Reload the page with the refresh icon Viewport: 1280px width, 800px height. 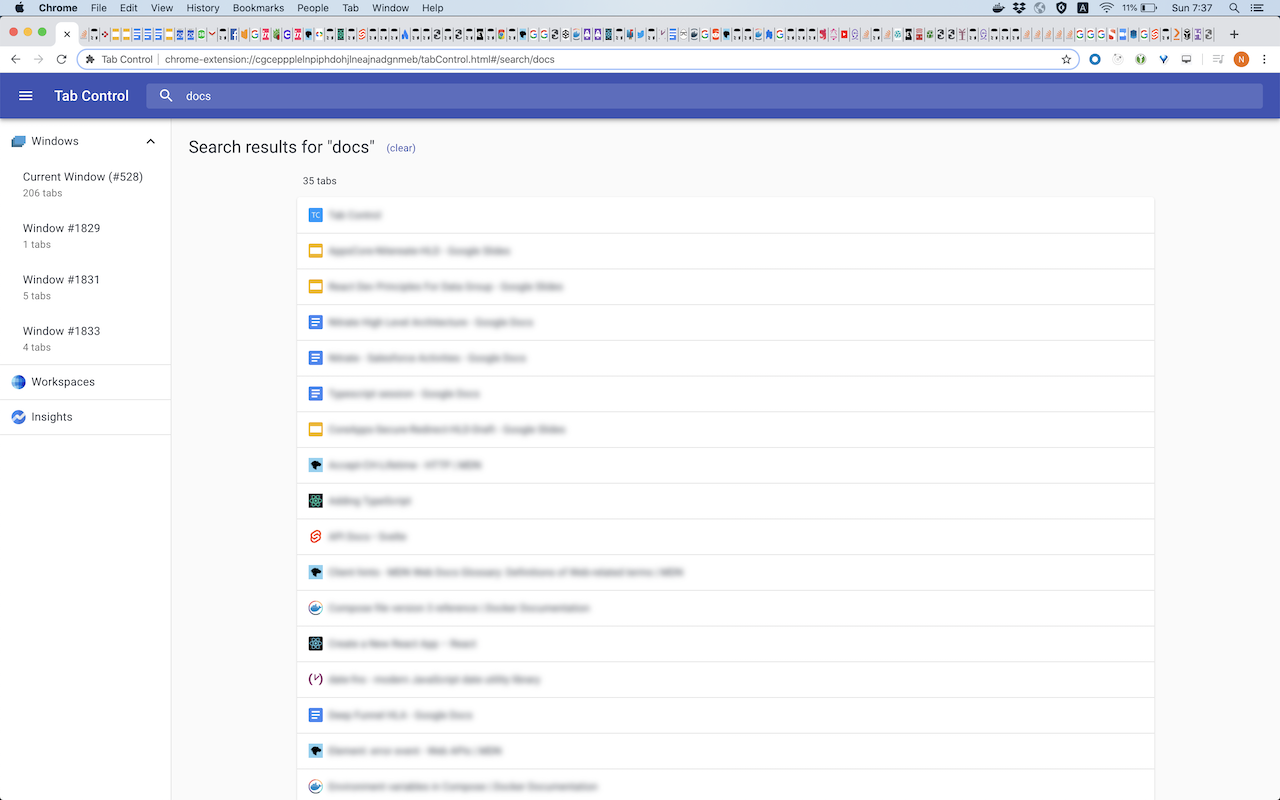pos(61,59)
